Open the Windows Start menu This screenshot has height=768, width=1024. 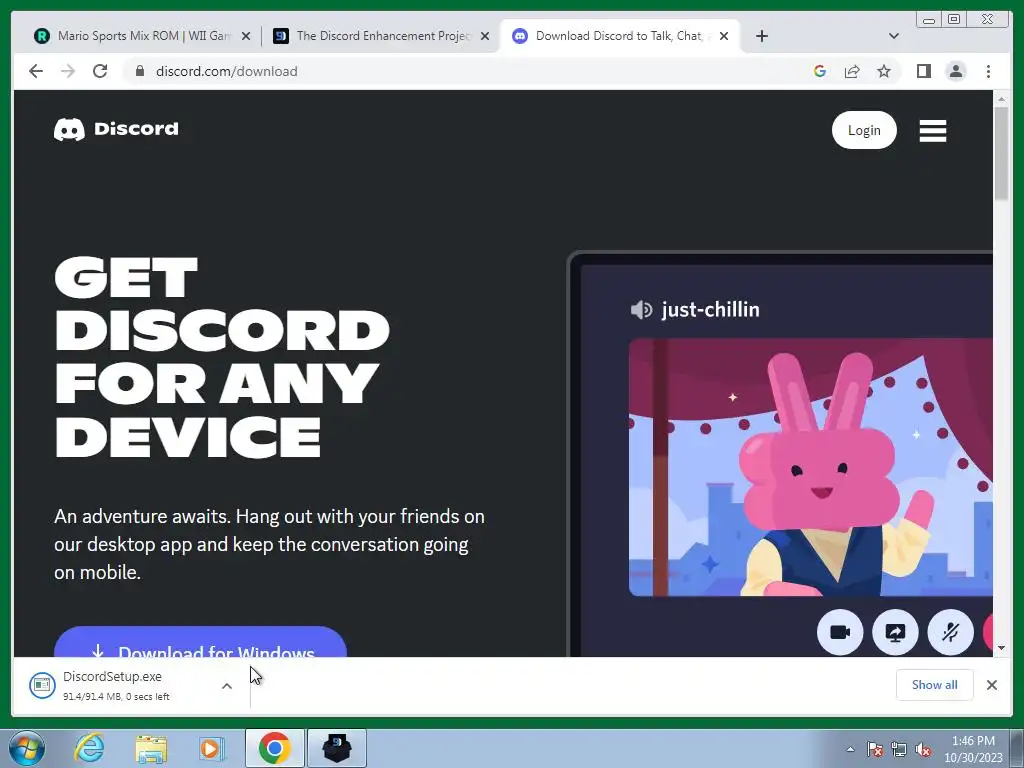click(x=27, y=748)
